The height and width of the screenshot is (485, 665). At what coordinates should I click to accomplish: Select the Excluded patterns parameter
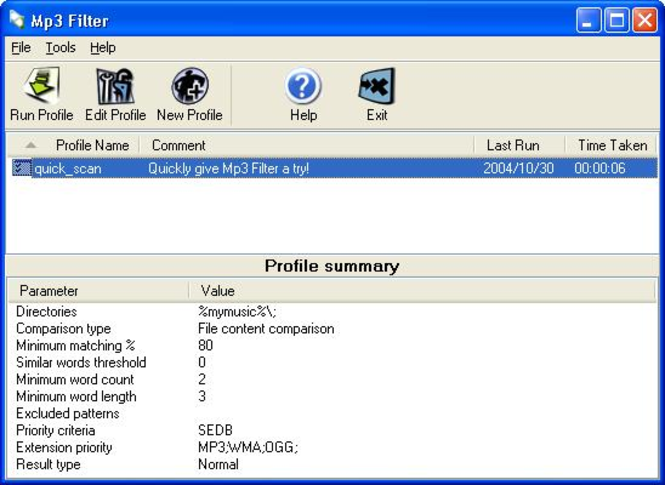pyautogui.click(x=68, y=413)
